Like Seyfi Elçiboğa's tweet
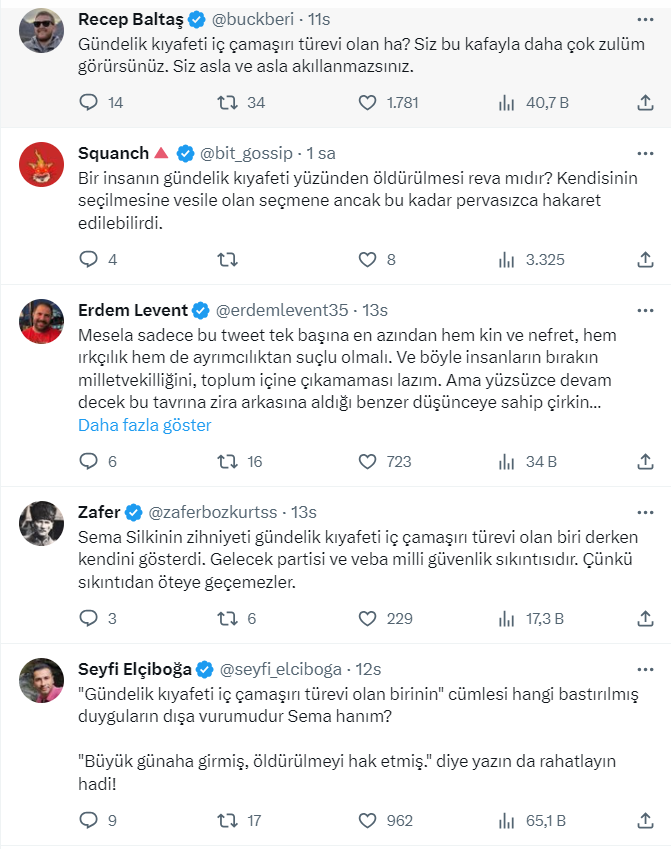The height and width of the screenshot is (849, 671). pyautogui.click(x=368, y=821)
